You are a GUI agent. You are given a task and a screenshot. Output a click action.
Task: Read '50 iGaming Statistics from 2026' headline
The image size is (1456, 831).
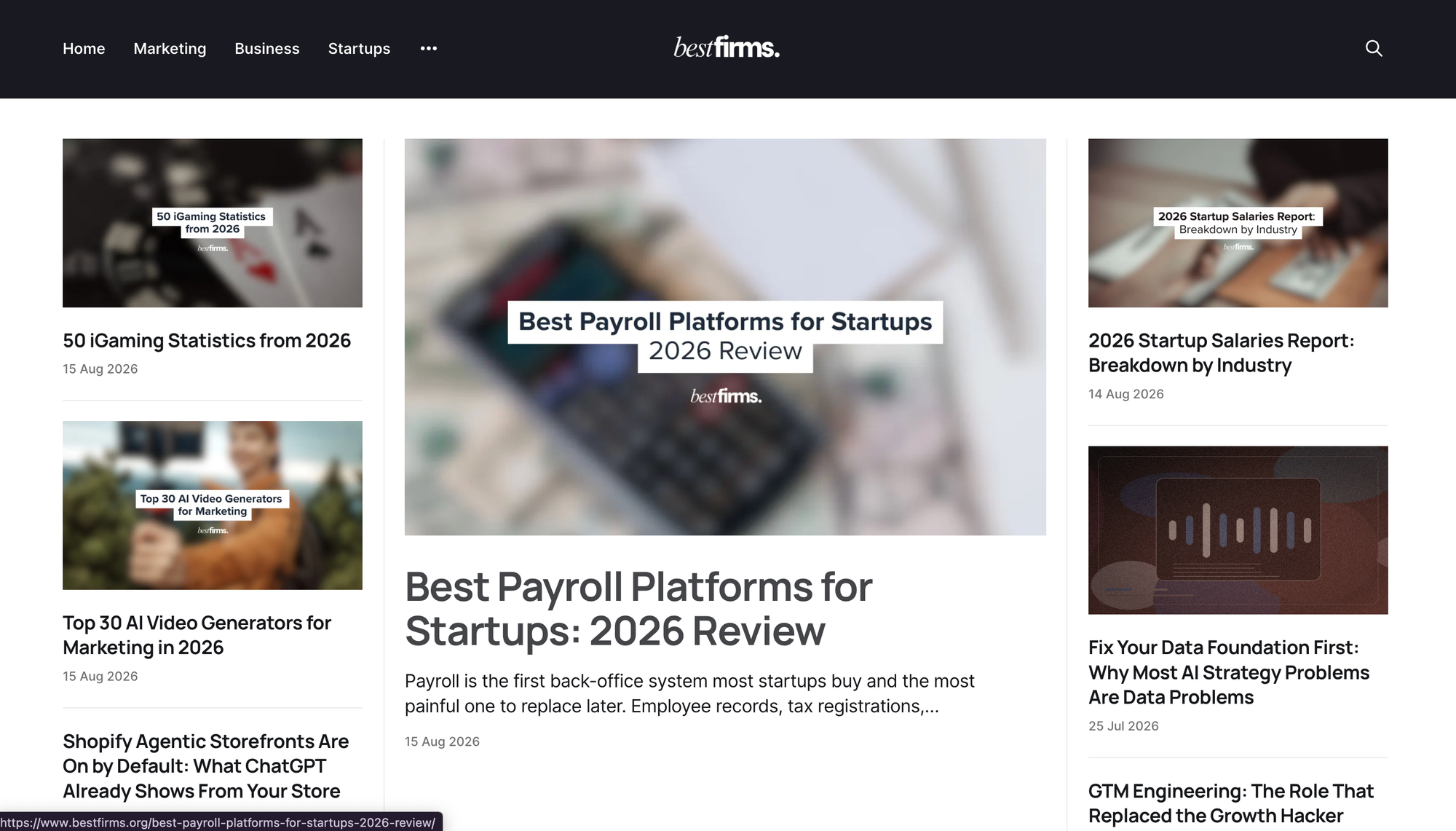(207, 340)
